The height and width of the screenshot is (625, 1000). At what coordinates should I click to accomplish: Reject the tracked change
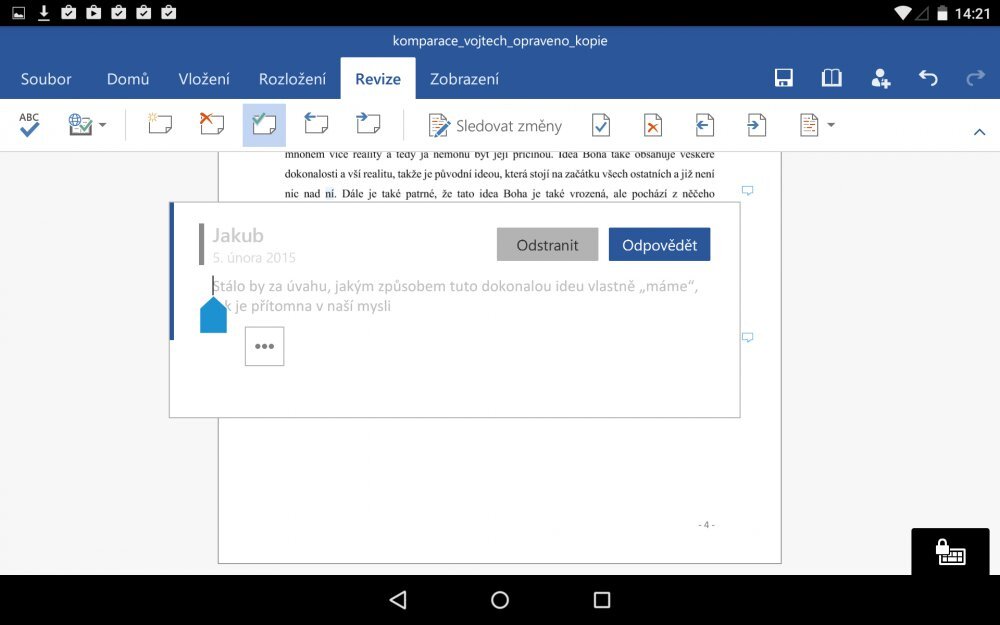tap(652, 125)
